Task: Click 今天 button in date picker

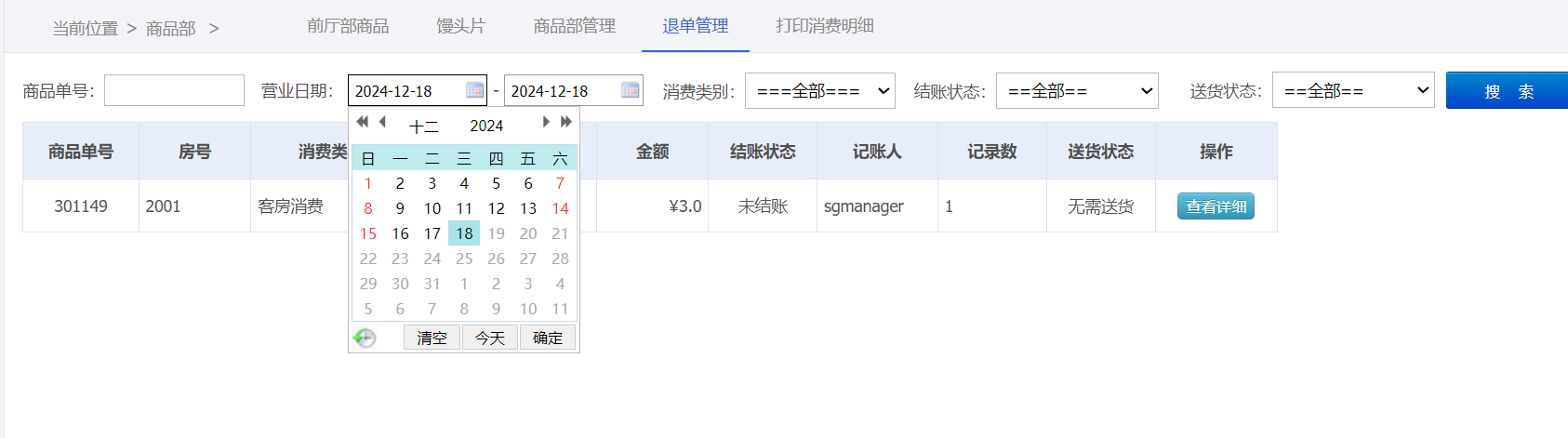Action: coord(490,338)
